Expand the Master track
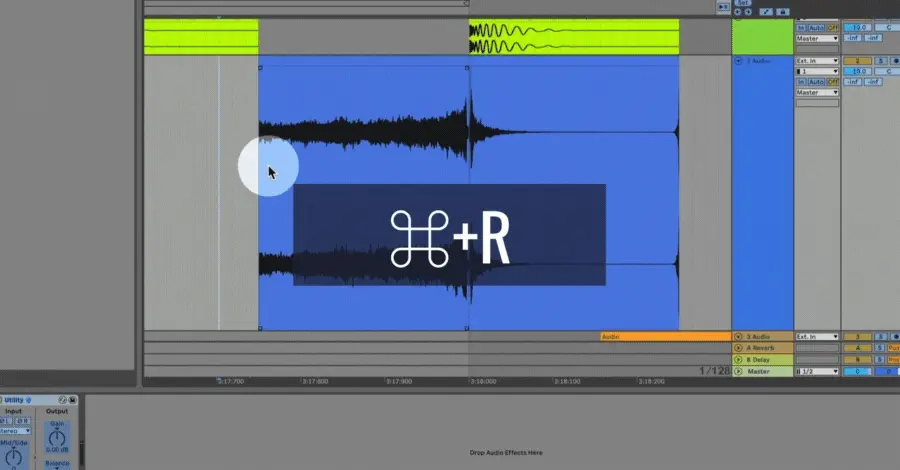The image size is (900, 470). tap(738, 371)
